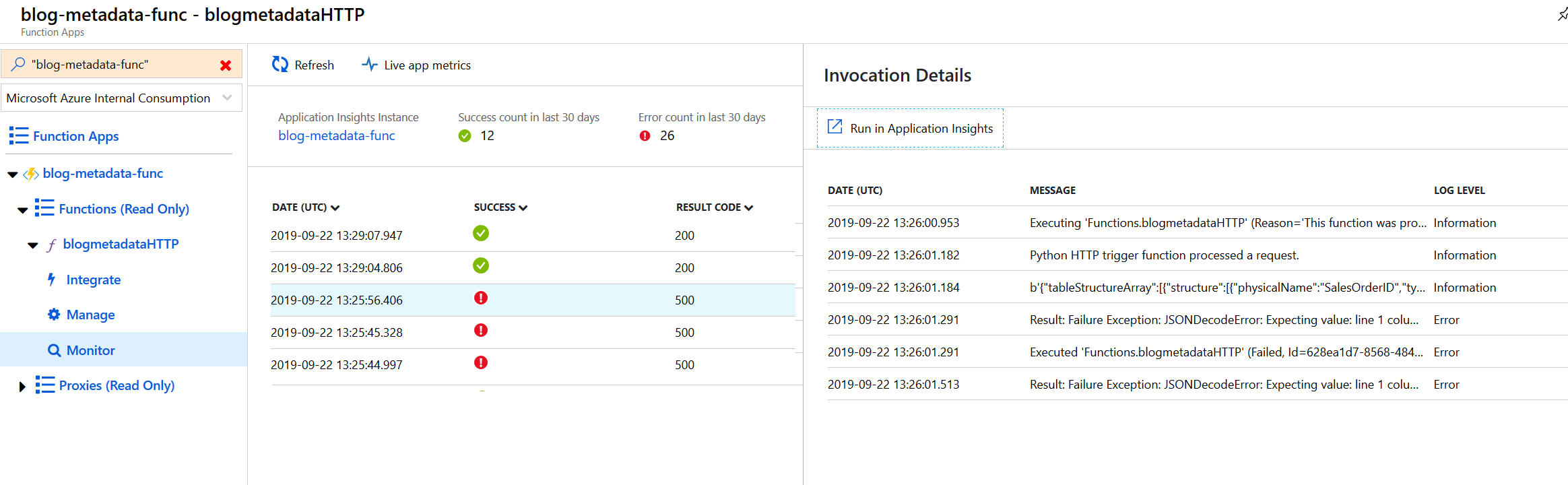Click the Function Apps heading link
The height and width of the screenshot is (485, 1568).
pos(75,136)
